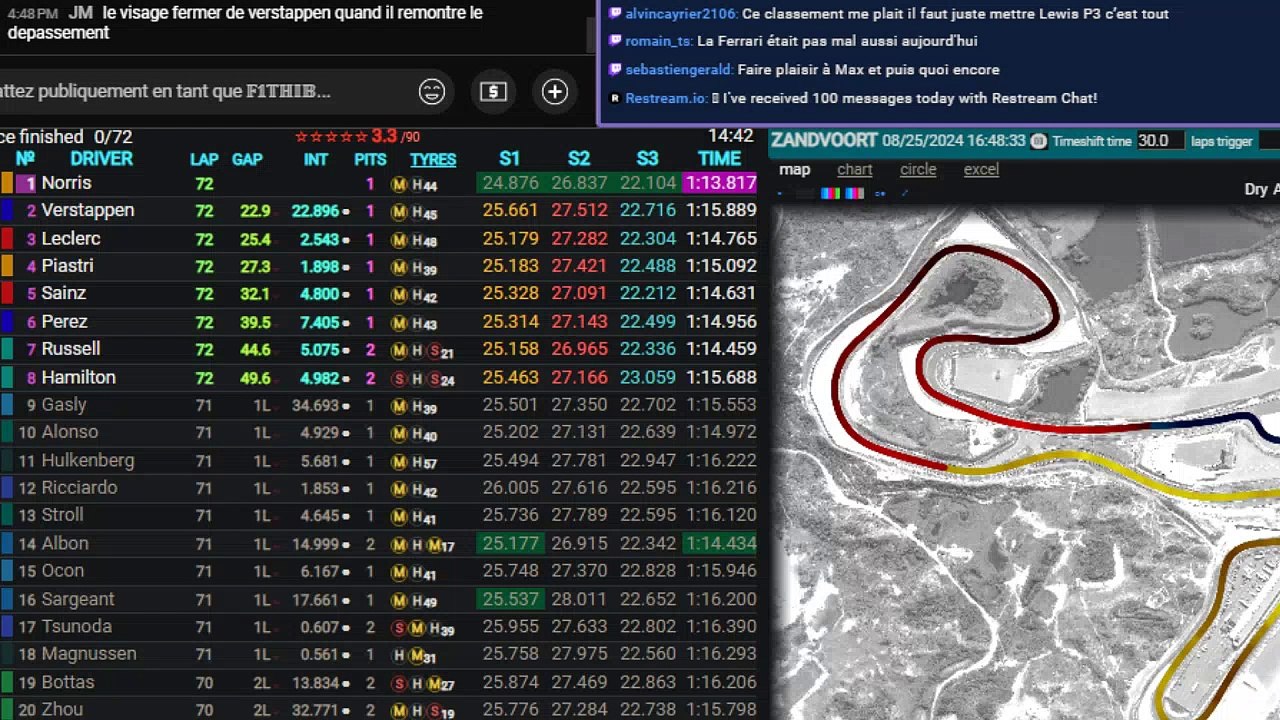Click the medium tyre icon in Norris's row
The image size is (1280, 720).
(x=399, y=184)
